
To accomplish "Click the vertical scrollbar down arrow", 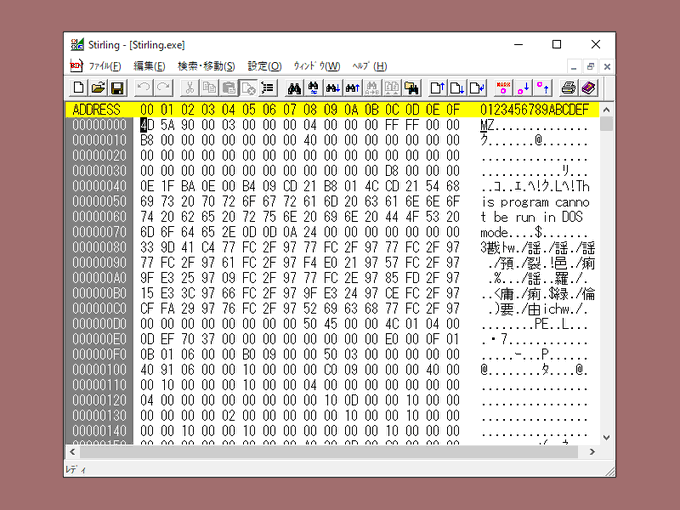I will (606, 437).
